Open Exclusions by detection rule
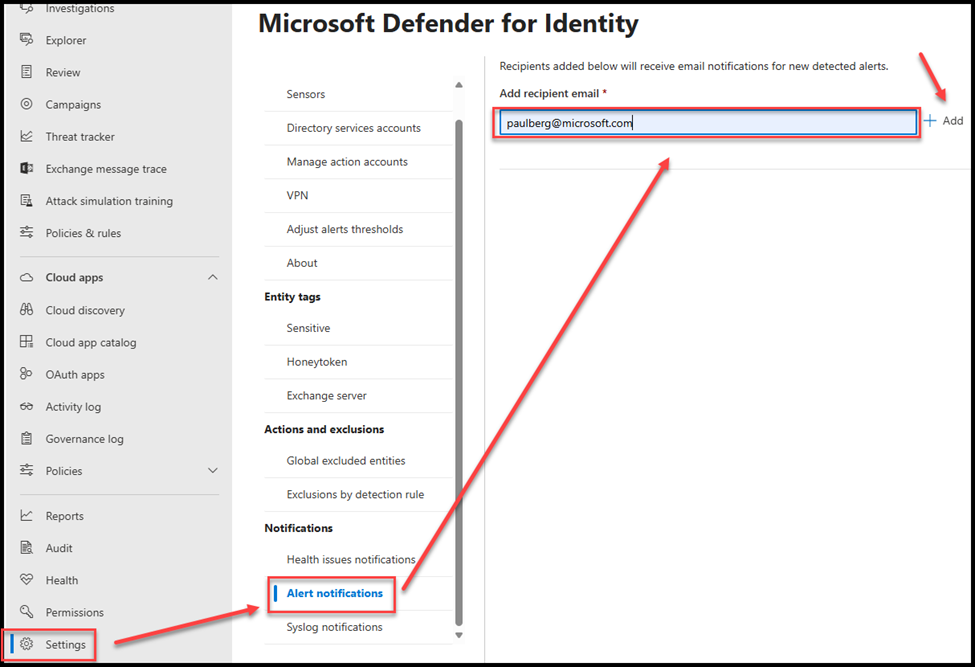Viewport: 975px width, 667px height. coord(355,494)
